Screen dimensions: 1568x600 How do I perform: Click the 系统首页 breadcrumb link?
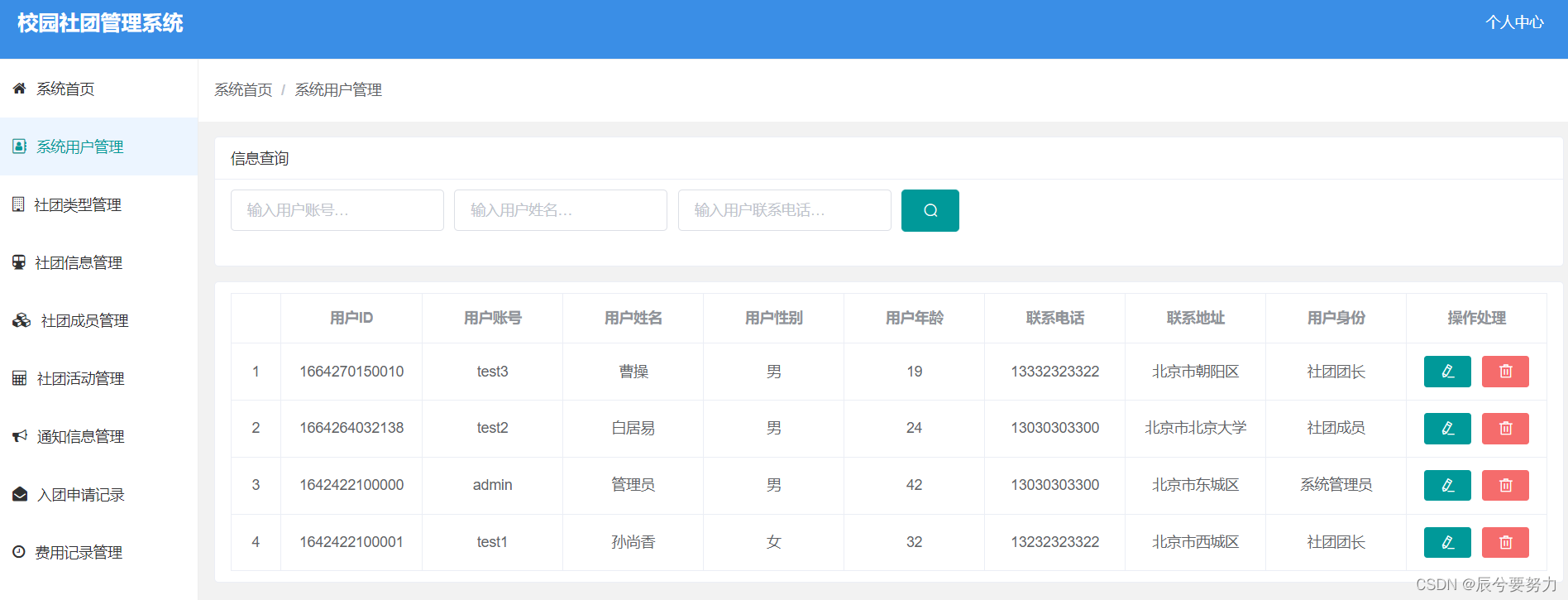(243, 89)
